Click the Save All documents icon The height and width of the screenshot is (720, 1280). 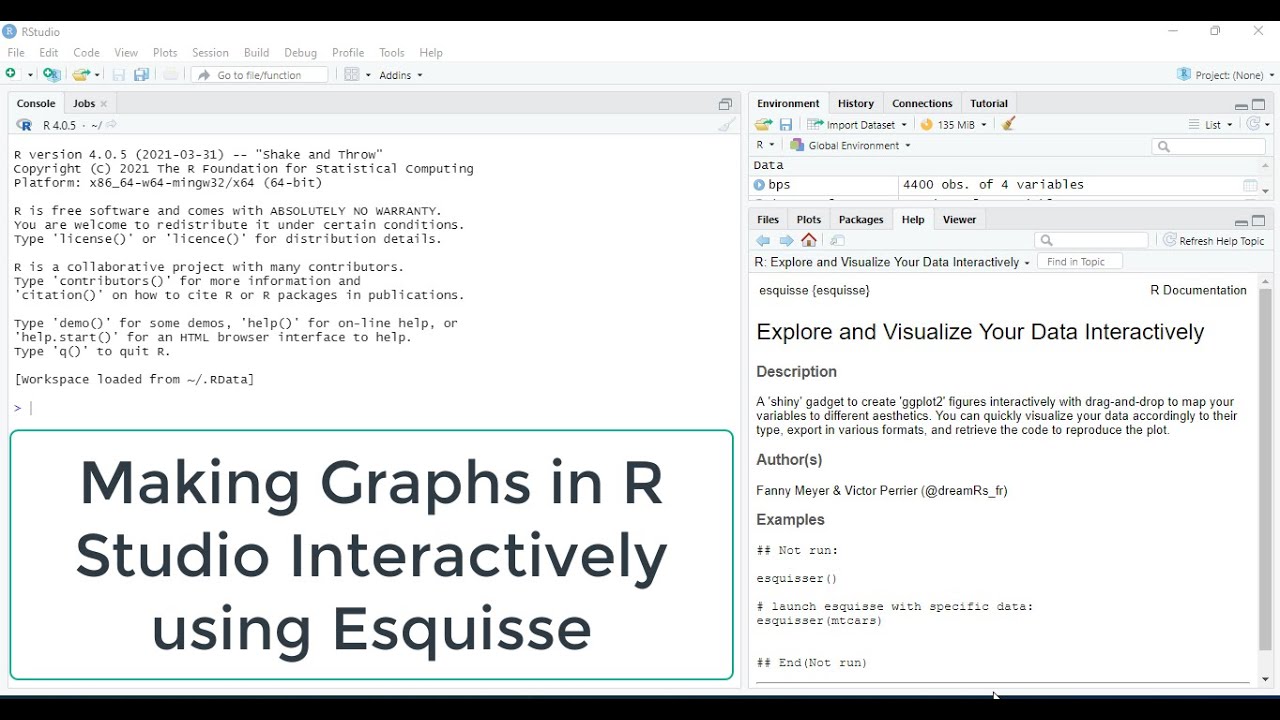(x=142, y=75)
